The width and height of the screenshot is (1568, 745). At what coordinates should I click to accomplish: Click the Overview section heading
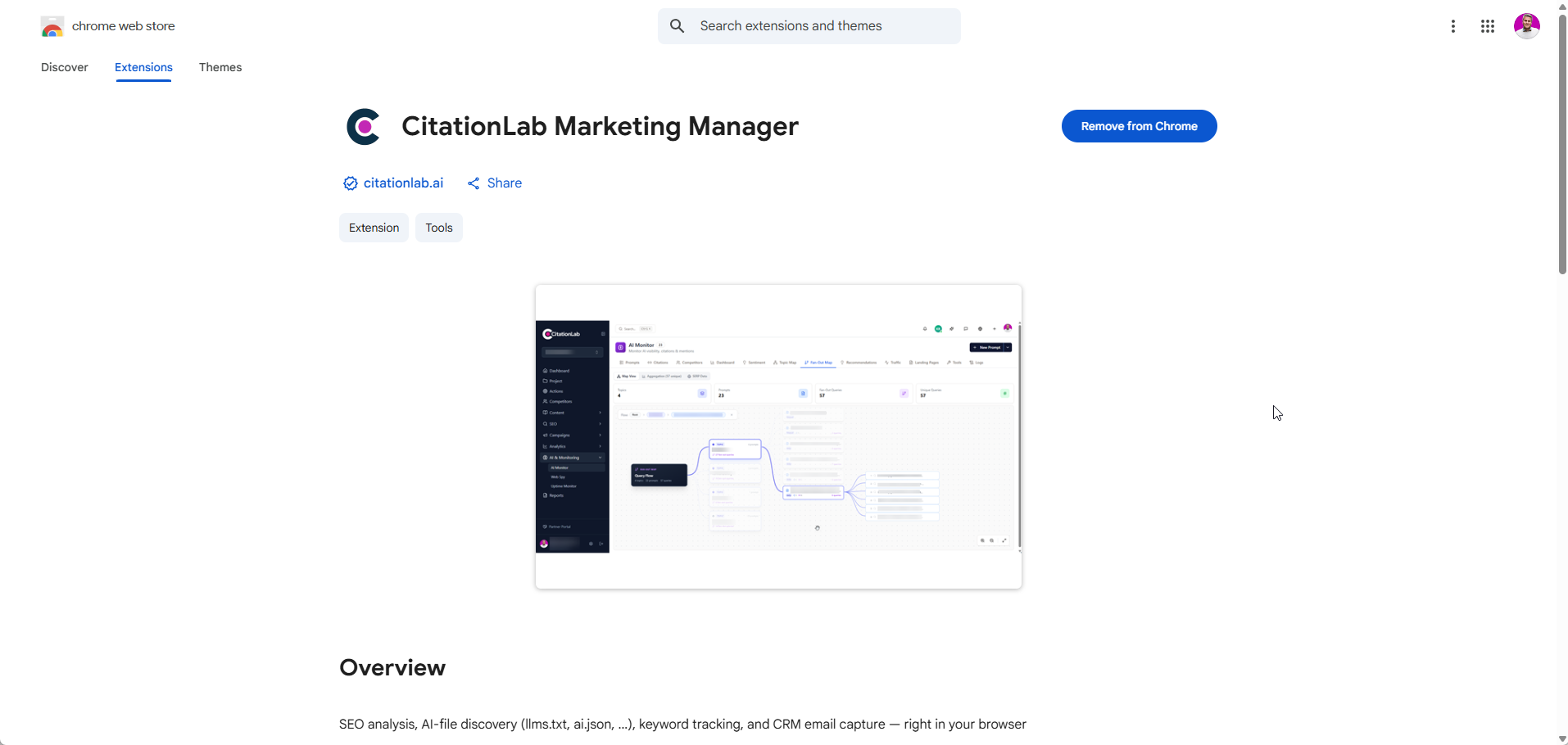392,668
